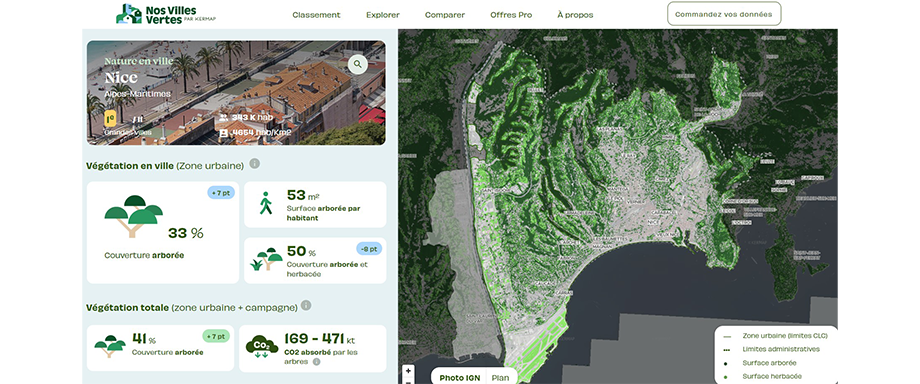Open the city search magnifier icon
This screenshot has width=920, height=384.
[358, 65]
